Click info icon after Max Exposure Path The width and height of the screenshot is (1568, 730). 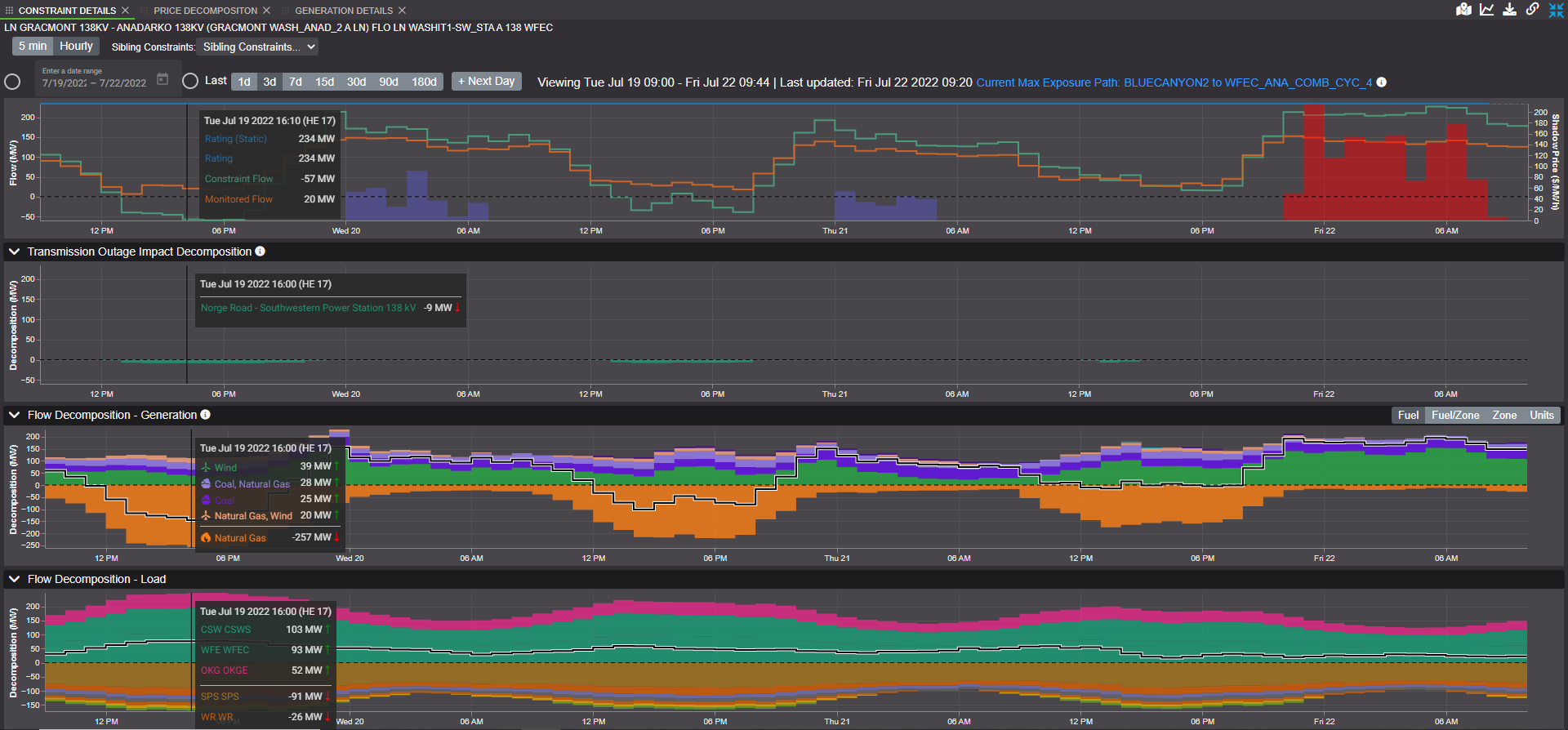[1381, 82]
